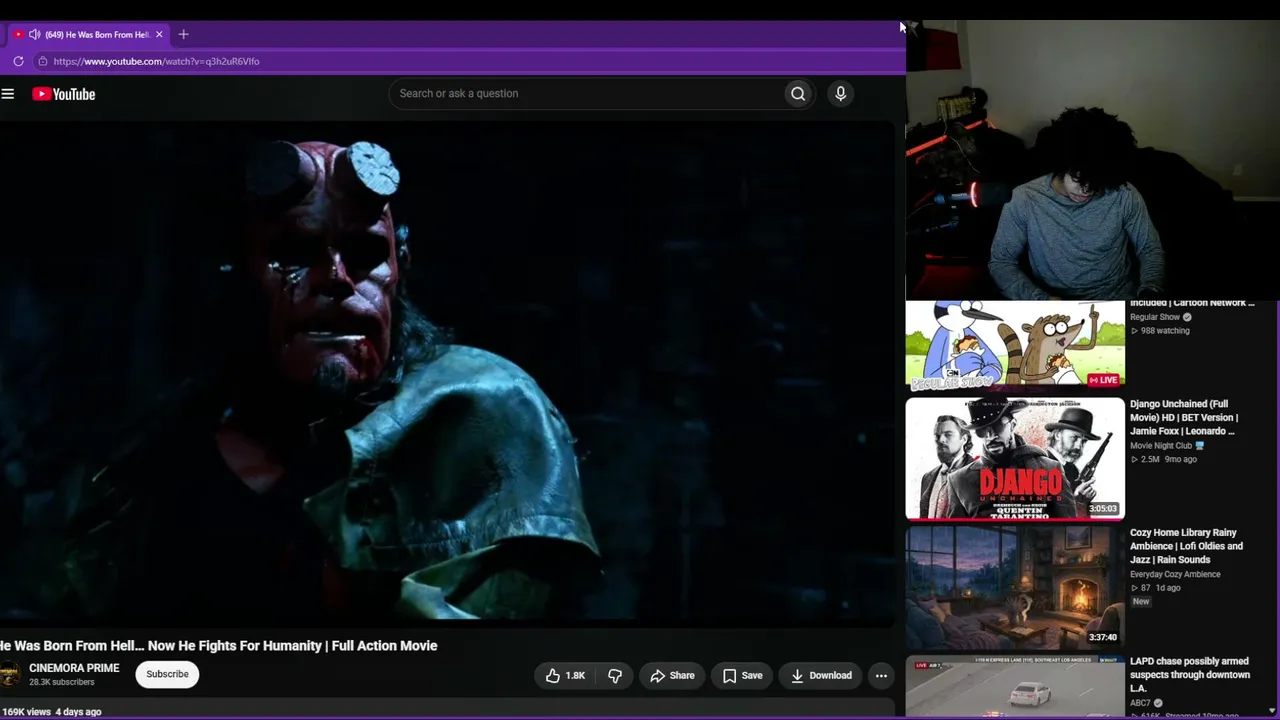
Task: Go to the YouTube home logo
Action: [x=63, y=94]
